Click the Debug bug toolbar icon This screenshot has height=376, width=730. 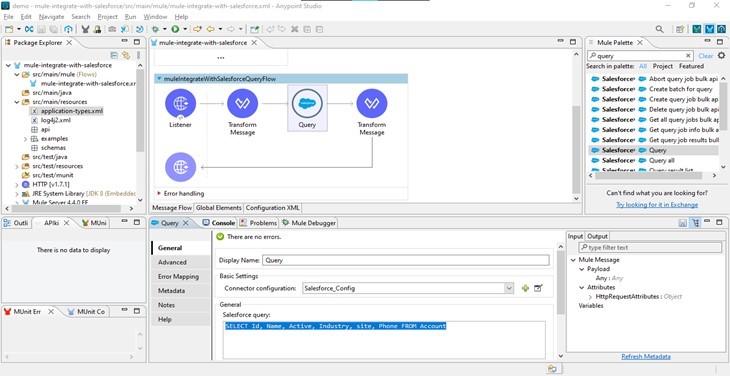point(155,29)
